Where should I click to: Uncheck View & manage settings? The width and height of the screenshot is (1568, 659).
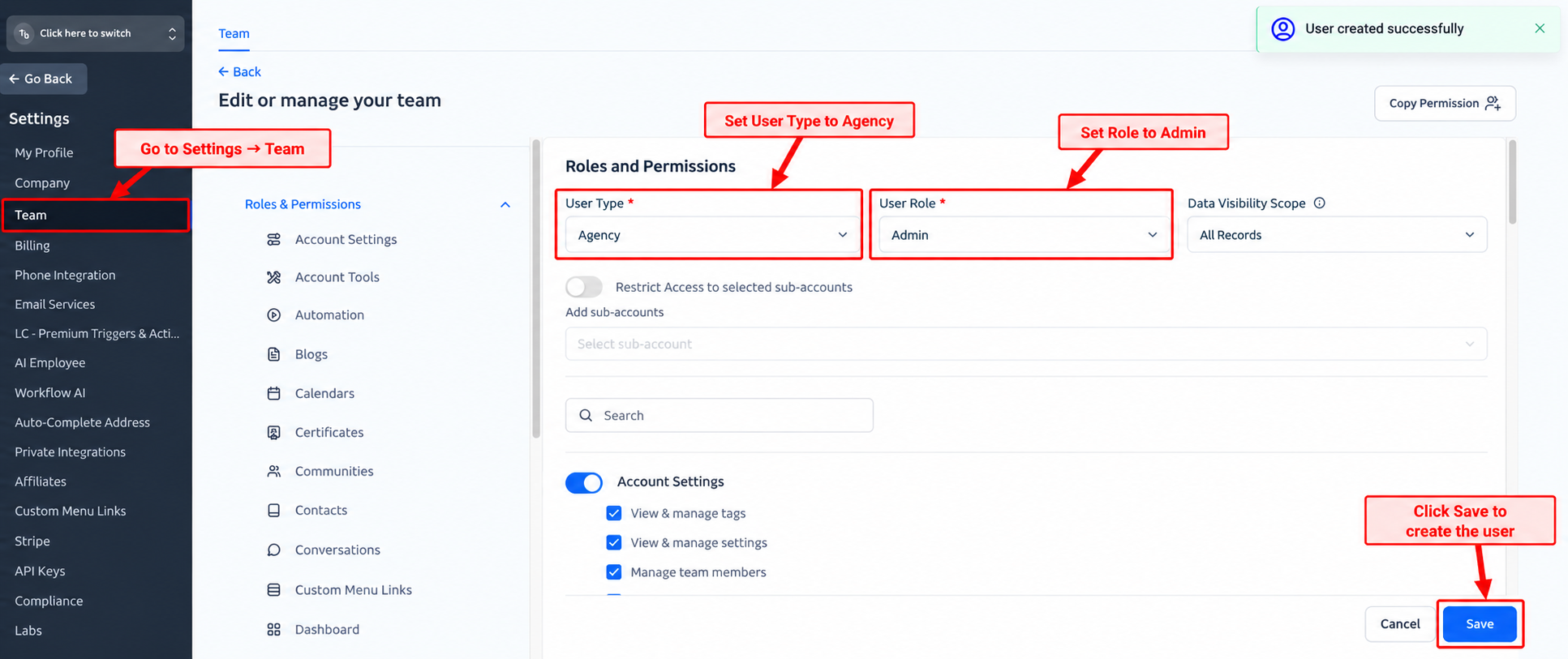[614, 542]
